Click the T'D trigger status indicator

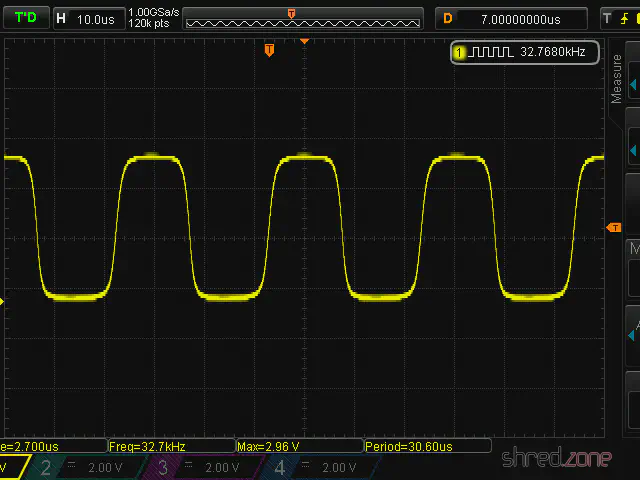[26, 18]
